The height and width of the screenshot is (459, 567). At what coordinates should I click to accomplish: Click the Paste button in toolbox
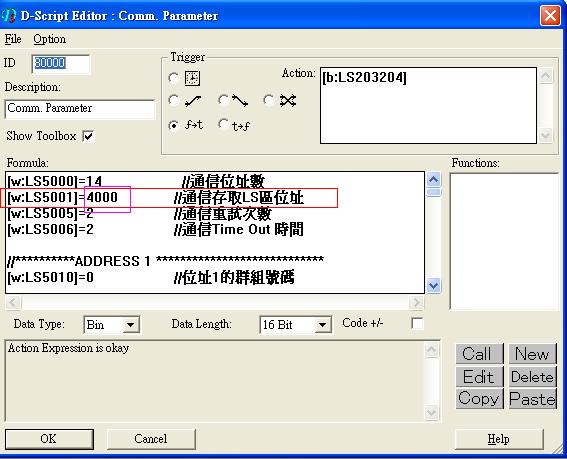[x=533, y=399]
